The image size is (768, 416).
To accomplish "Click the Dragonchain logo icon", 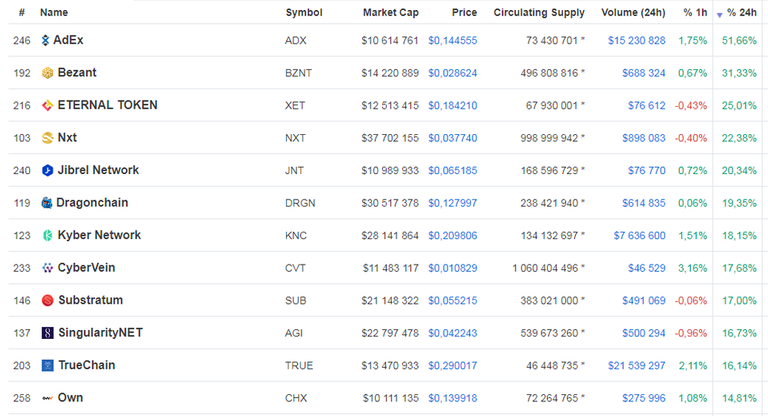I will pyautogui.click(x=47, y=203).
